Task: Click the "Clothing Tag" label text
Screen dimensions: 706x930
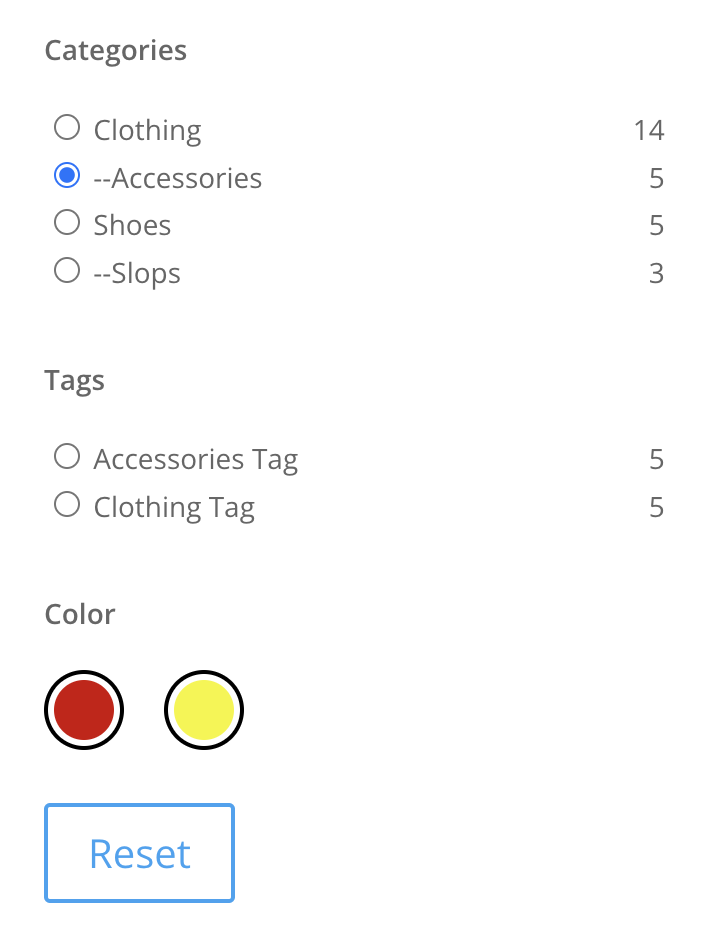Action: point(174,508)
